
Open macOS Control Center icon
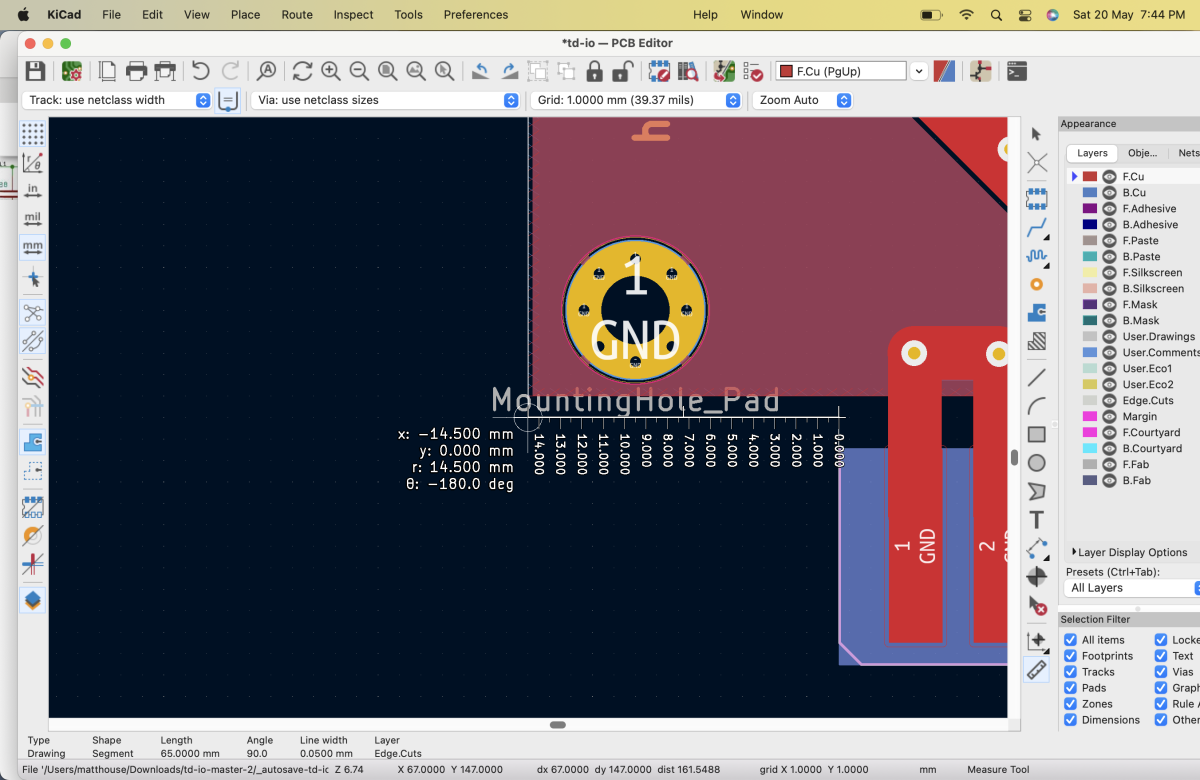(x=1024, y=15)
